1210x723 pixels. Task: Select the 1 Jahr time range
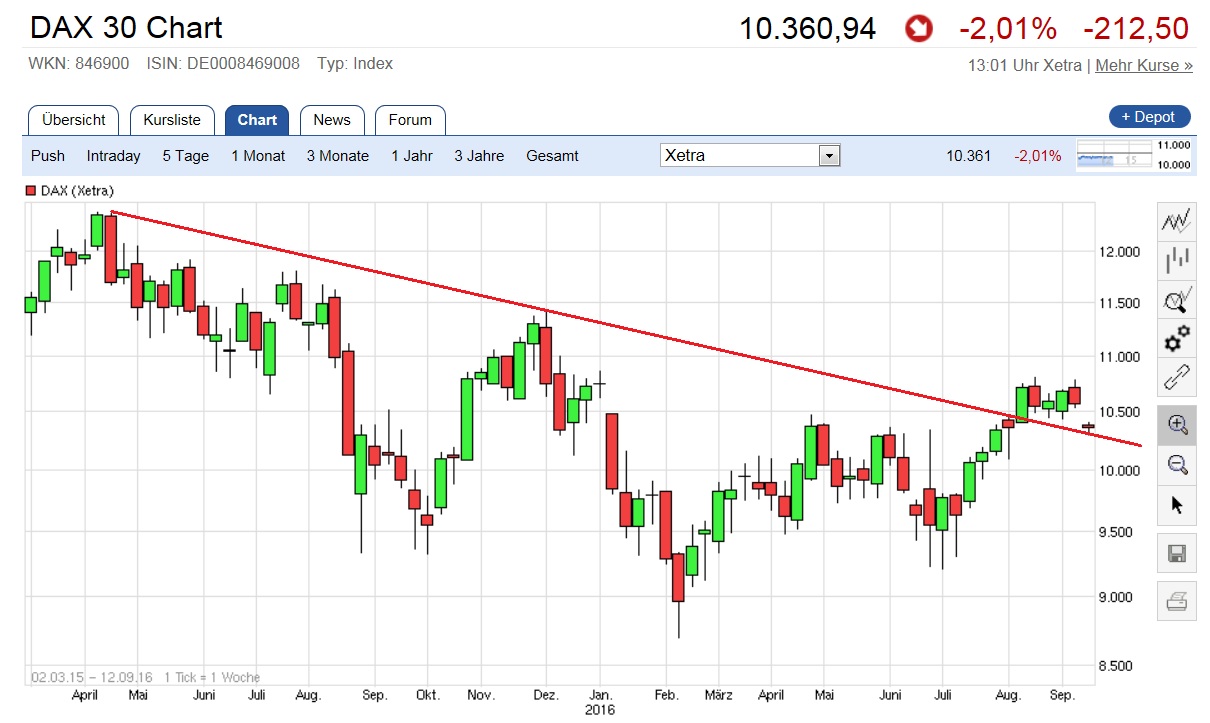(411, 156)
